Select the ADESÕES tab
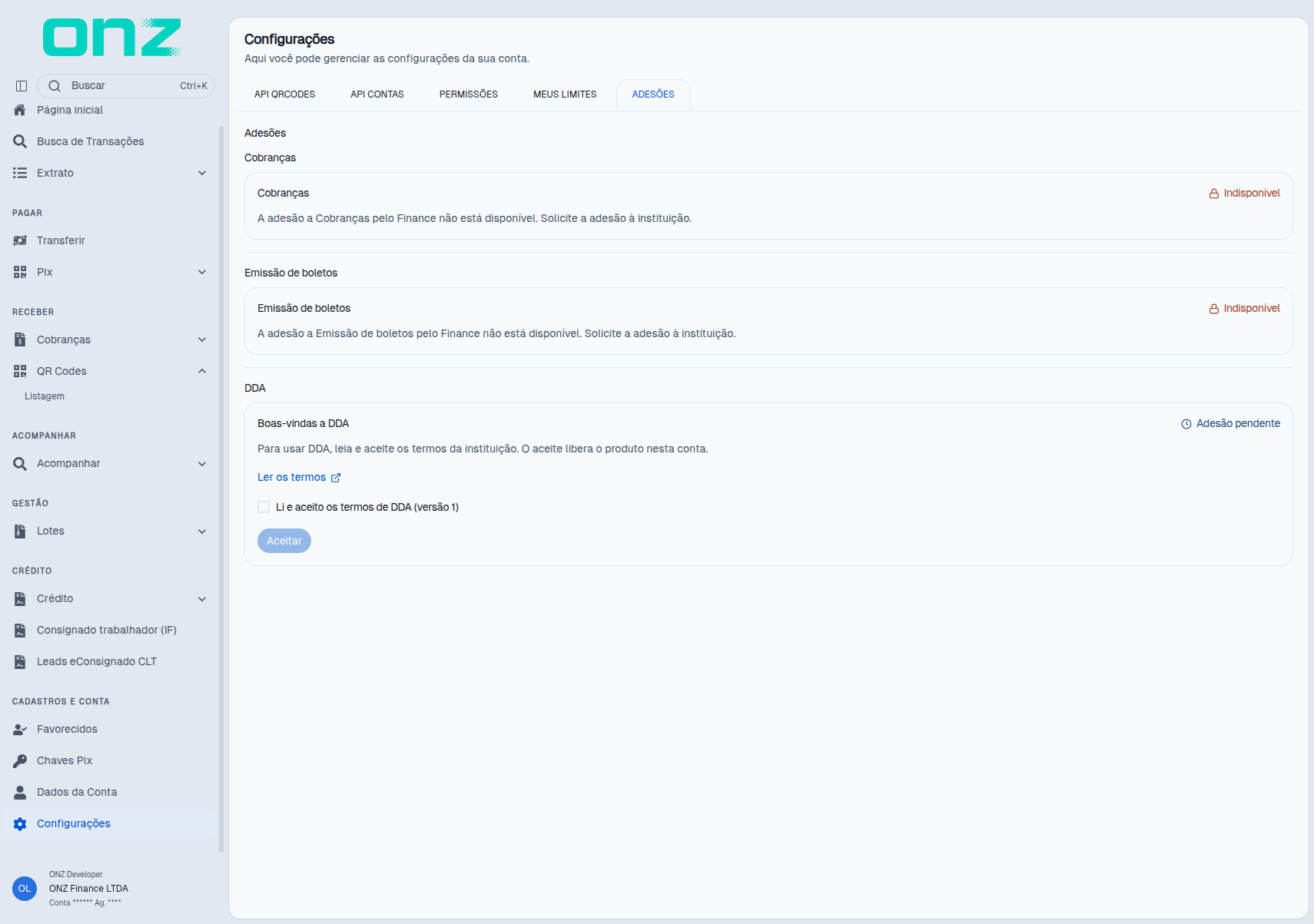 pyautogui.click(x=653, y=94)
